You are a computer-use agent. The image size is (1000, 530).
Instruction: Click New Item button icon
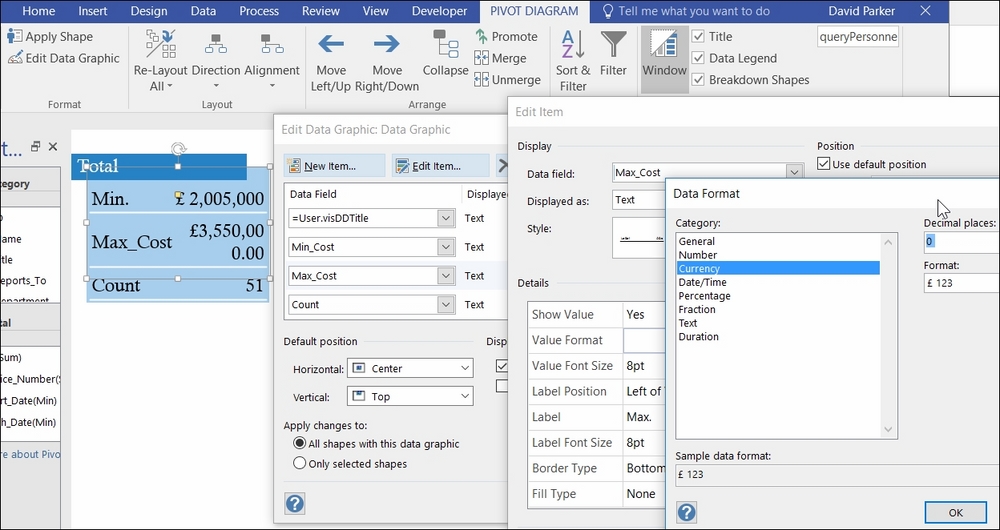294,166
